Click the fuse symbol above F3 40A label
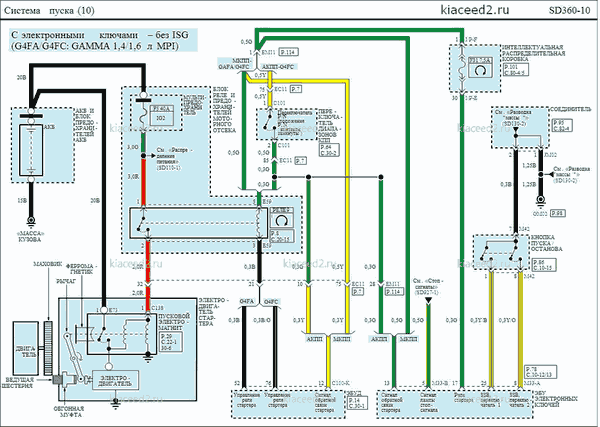This screenshot has width=600, height=427. 143,115
